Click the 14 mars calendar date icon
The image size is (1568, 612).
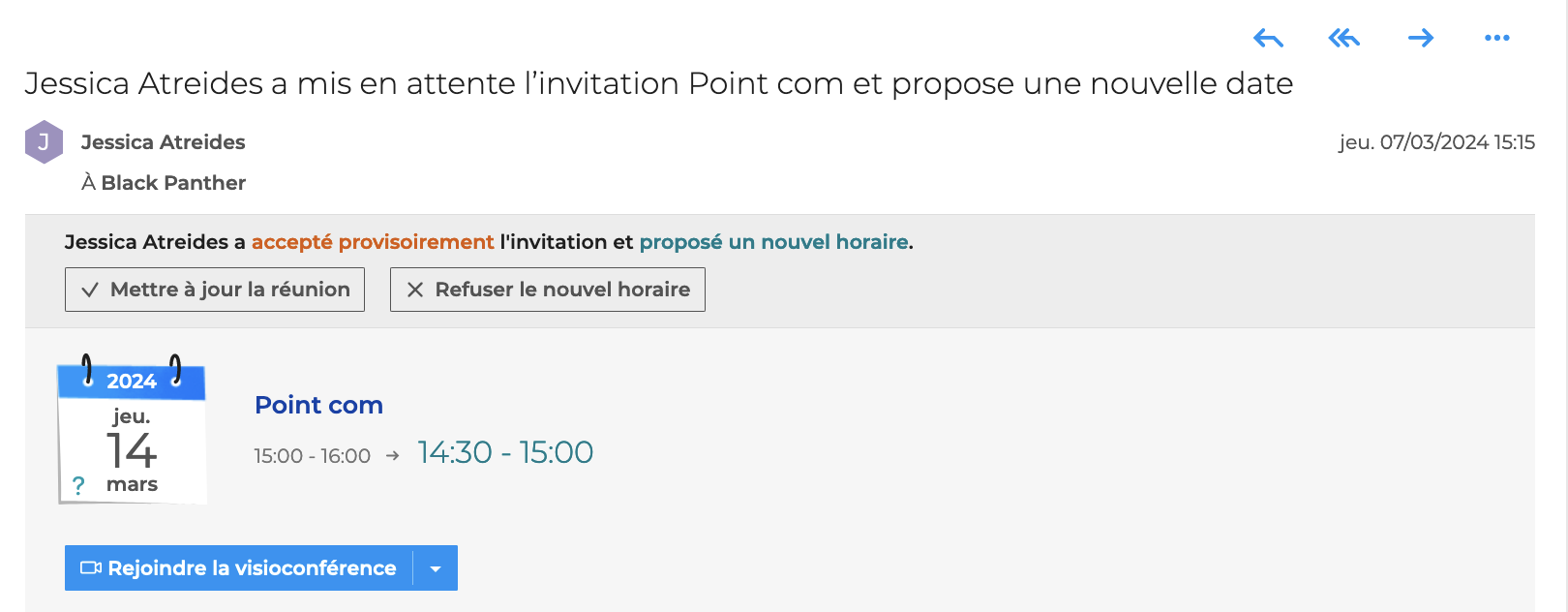click(x=132, y=433)
